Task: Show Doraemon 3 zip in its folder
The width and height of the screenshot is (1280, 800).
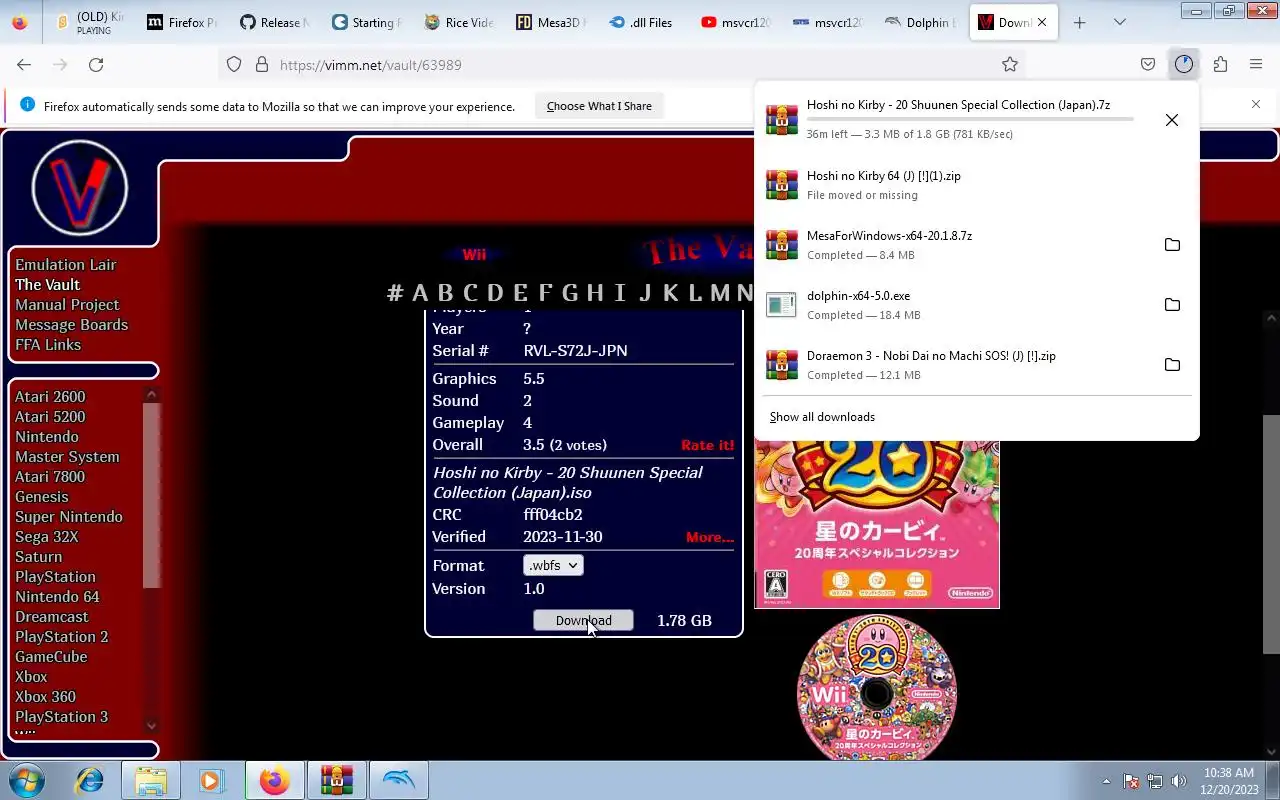Action: (x=1172, y=365)
